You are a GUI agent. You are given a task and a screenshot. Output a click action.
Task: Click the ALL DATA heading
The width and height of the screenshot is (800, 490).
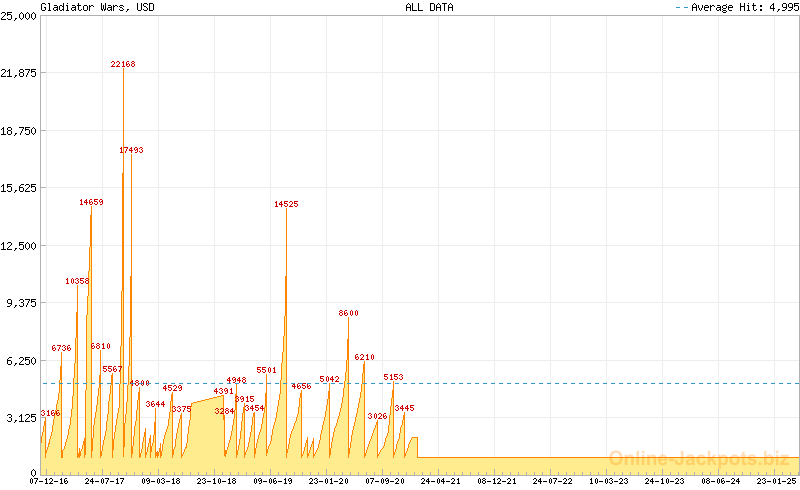click(429, 7)
